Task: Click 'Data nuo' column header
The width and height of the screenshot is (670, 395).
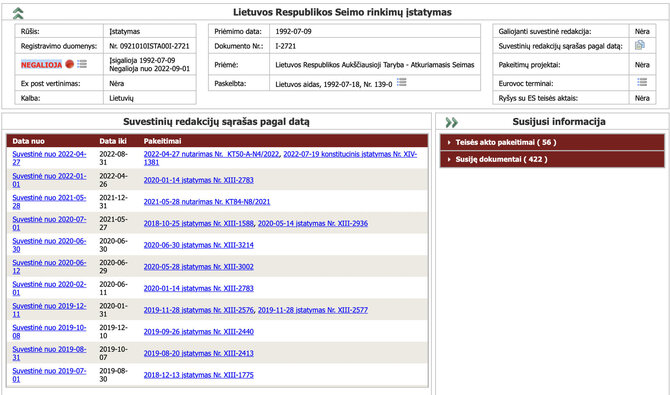Action: [x=28, y=141]
